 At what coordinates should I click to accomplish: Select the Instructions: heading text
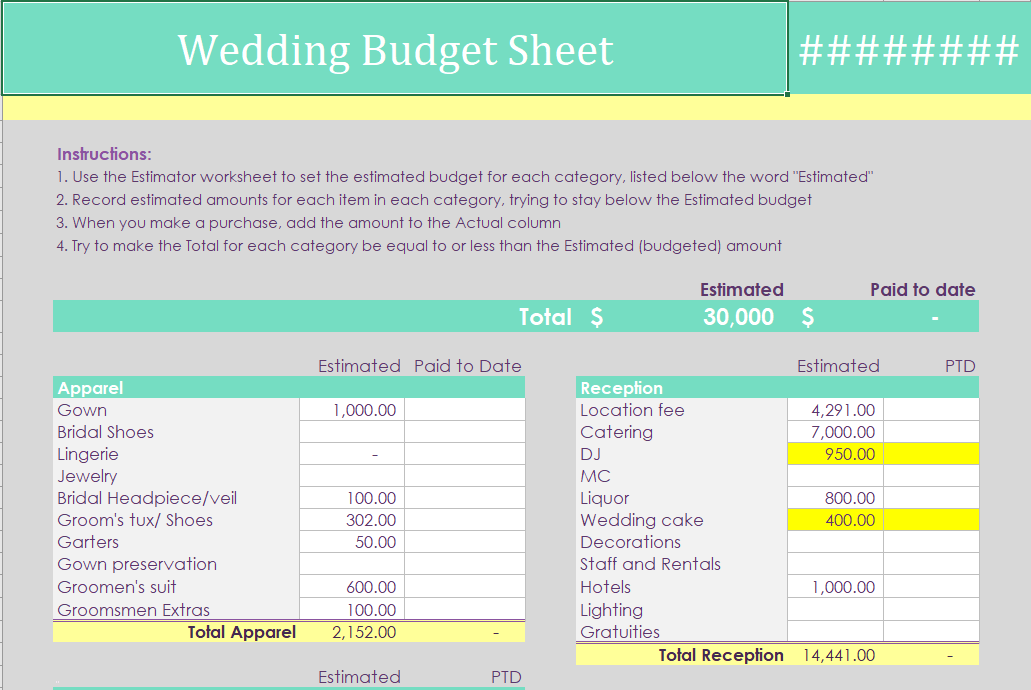pos(104,154)
